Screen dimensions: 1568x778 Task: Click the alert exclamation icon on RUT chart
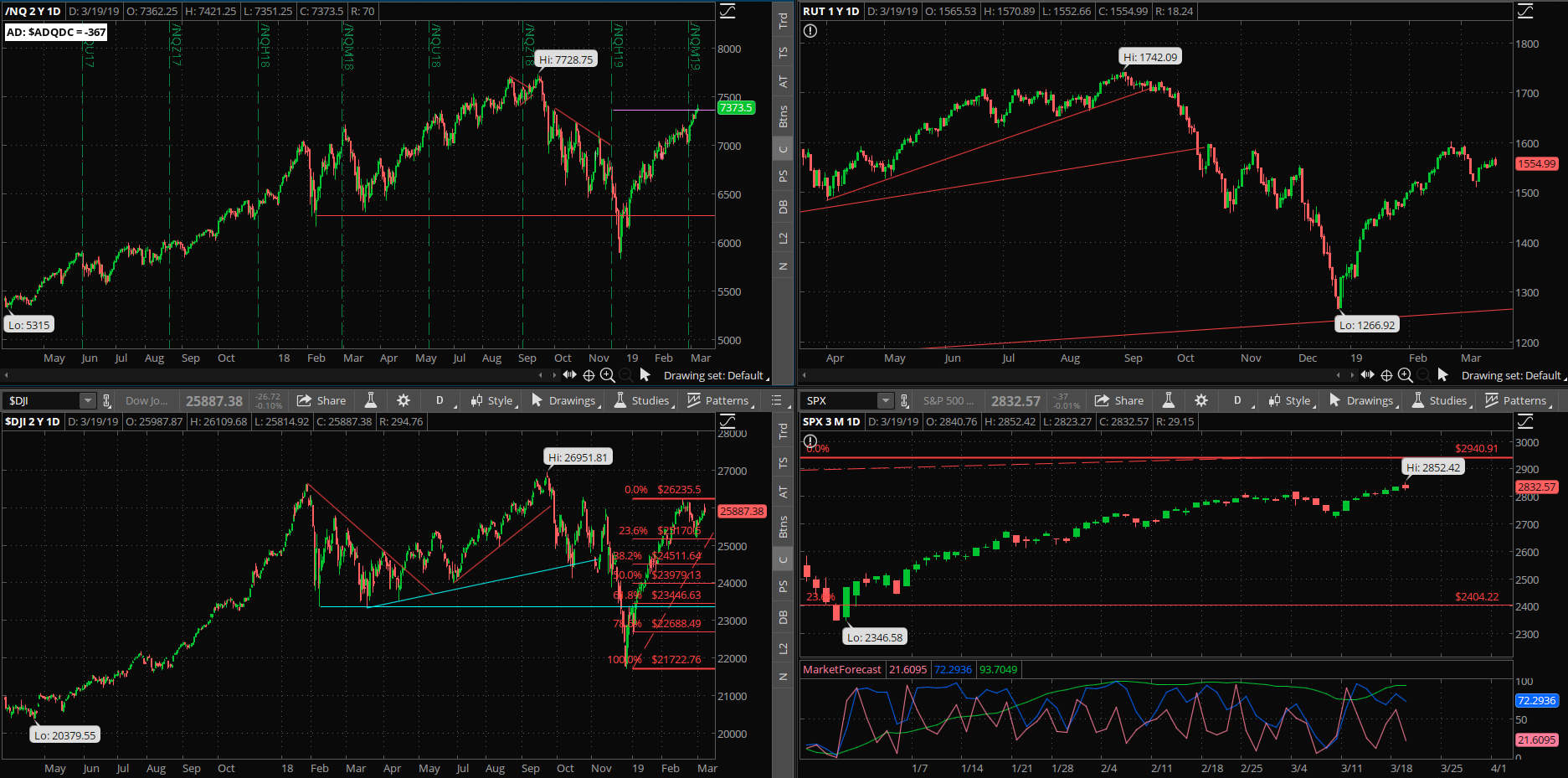tap(810, 31)
